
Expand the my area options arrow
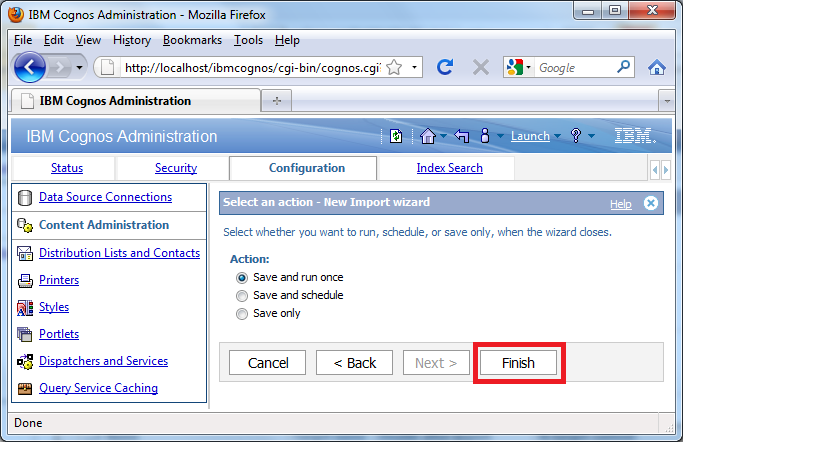point(500,136)
